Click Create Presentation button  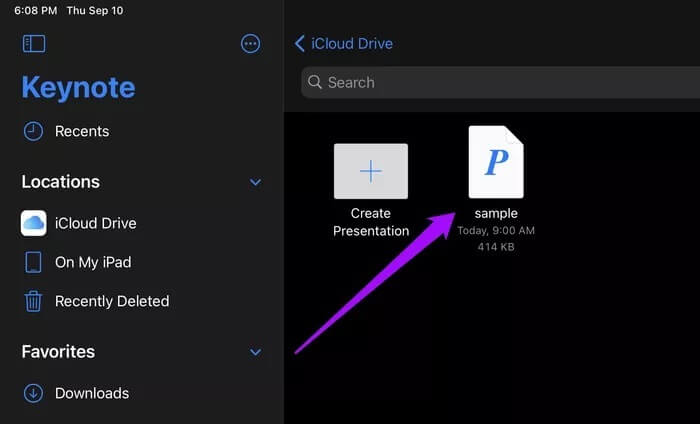[371, 191]
